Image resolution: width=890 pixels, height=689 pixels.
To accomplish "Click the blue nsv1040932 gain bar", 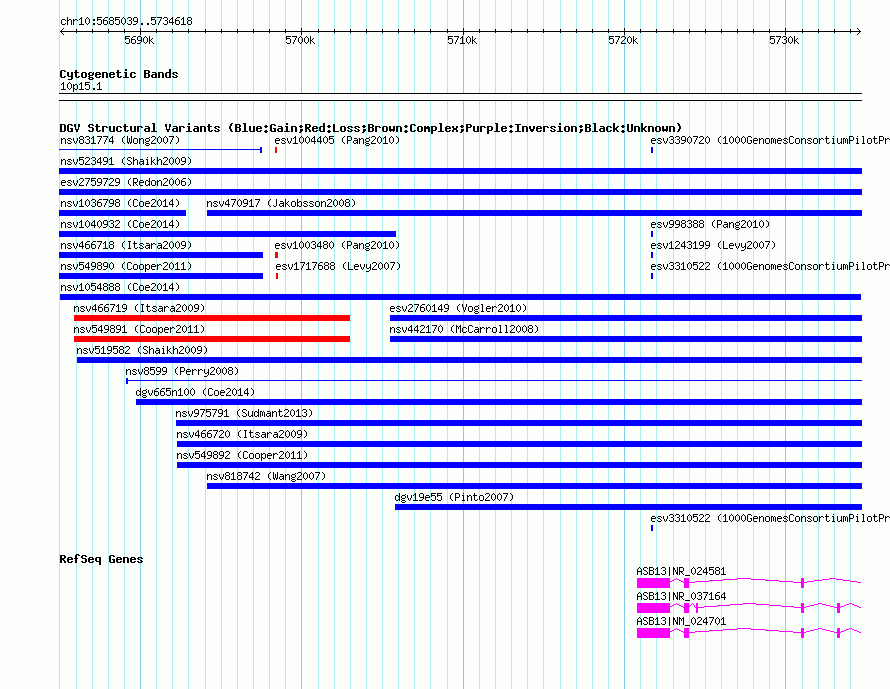I will tap(228, 234).
